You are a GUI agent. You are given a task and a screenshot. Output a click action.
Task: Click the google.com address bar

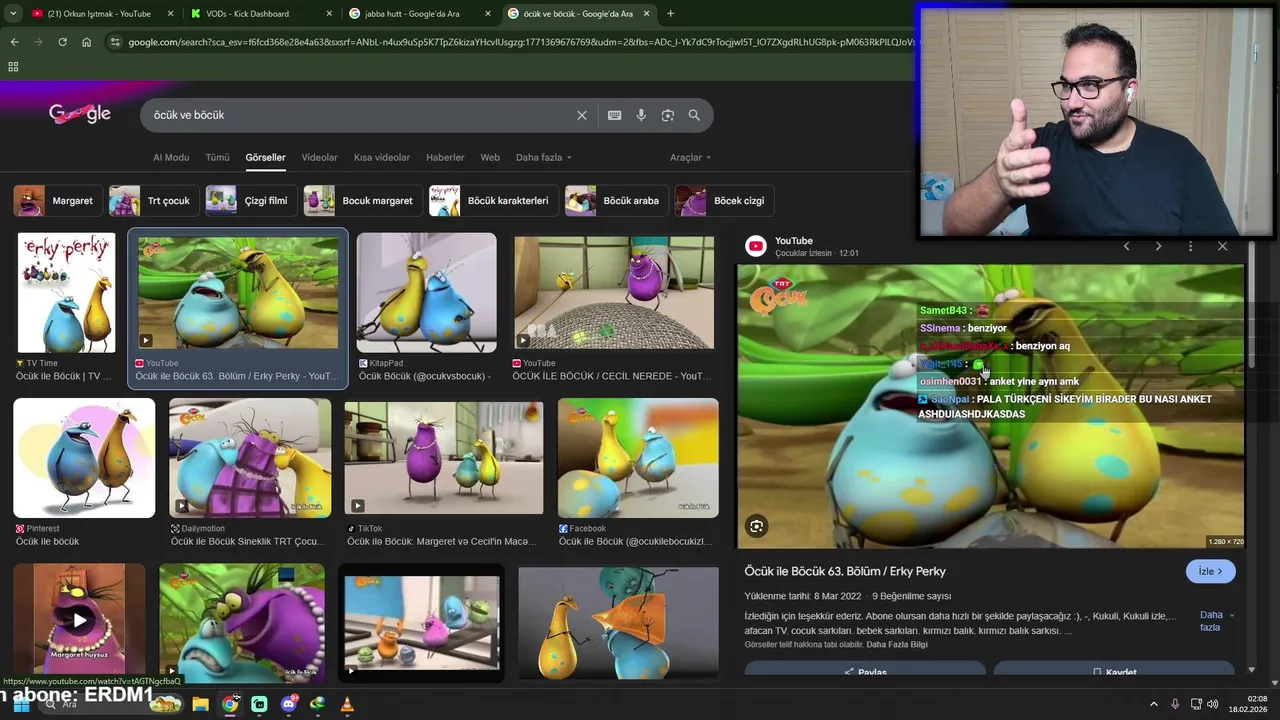[x=520, y=42]
